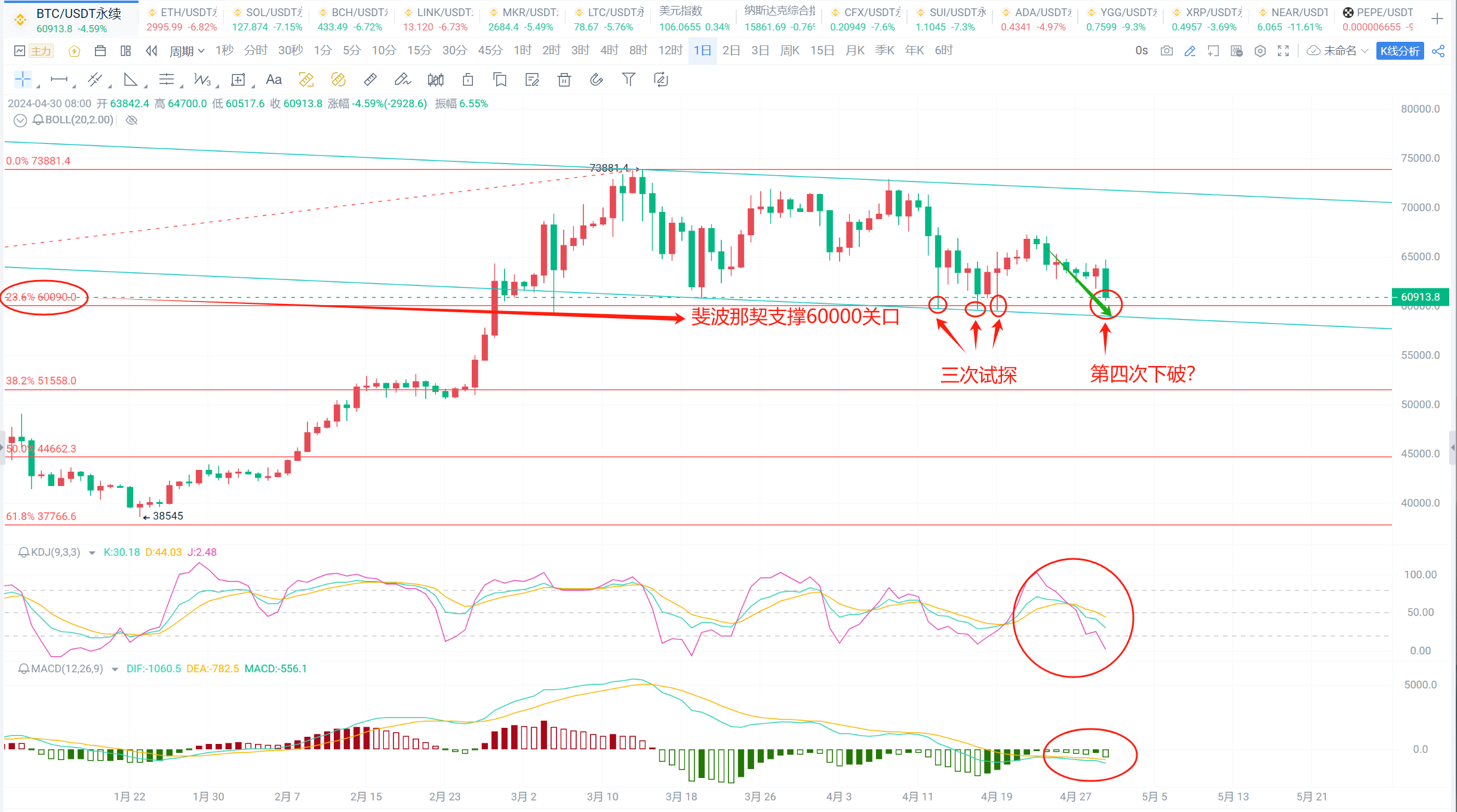
Task: Select the filter funnel tool
Action: coord(628,79)
